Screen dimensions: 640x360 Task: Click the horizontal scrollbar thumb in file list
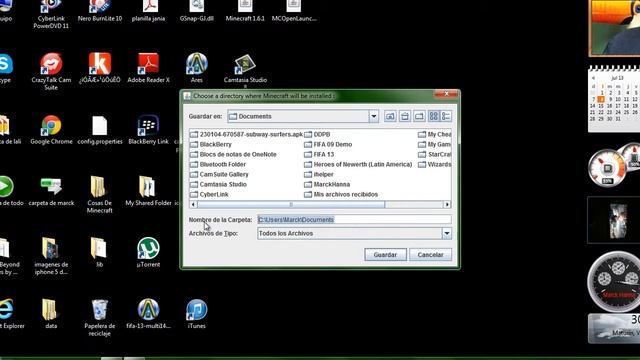point(291,204)
